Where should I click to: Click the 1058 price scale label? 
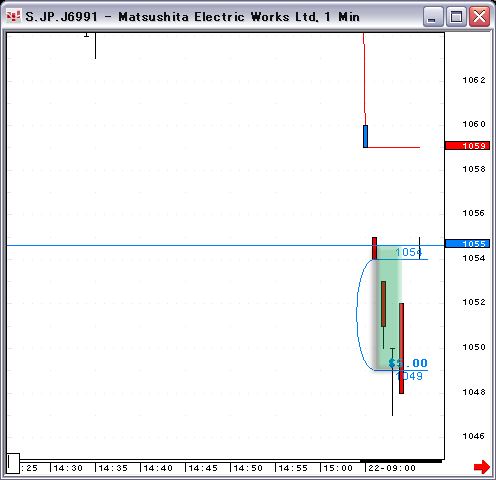474,169
